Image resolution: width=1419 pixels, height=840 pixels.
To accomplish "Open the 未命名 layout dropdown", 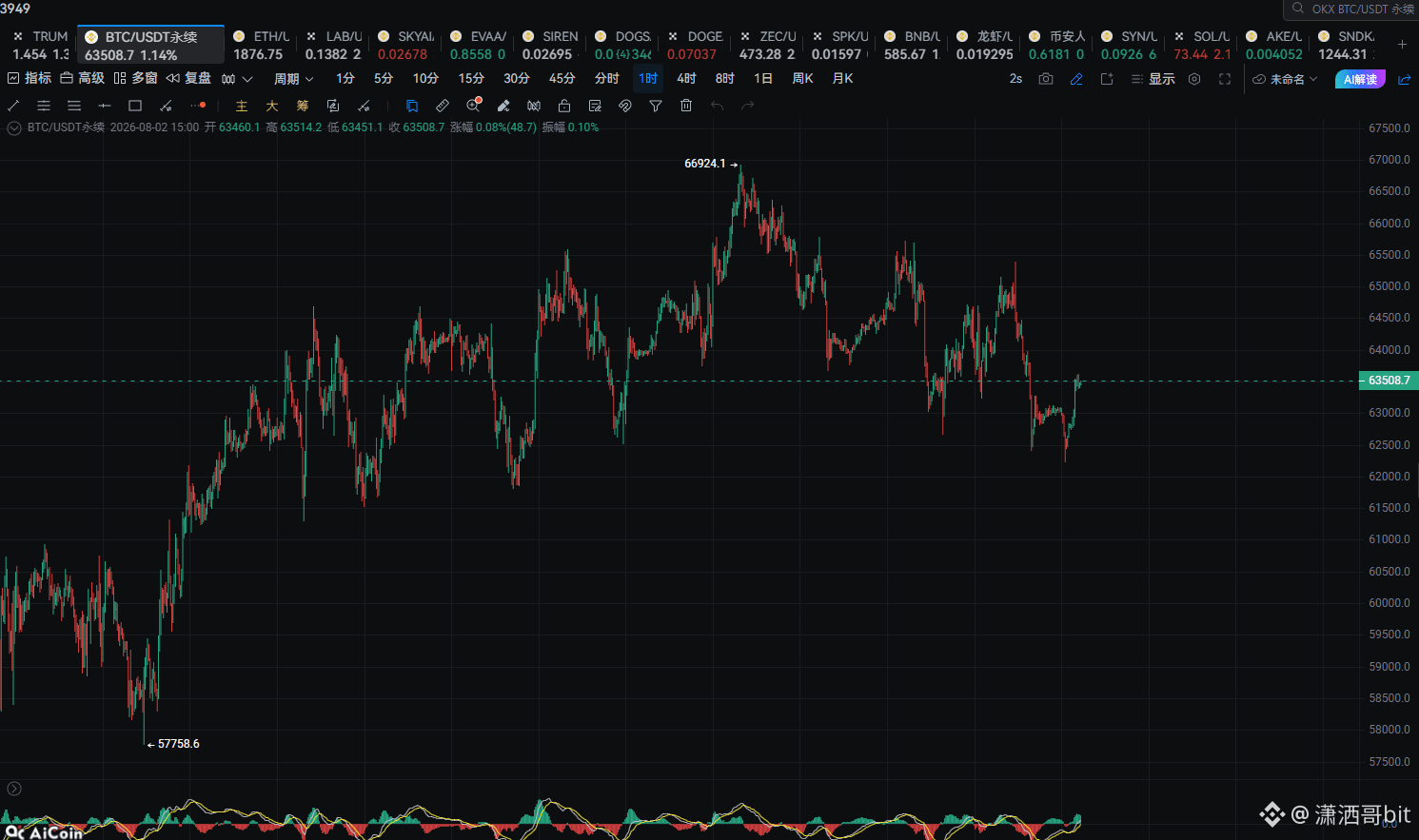I will coord(1285,79).
